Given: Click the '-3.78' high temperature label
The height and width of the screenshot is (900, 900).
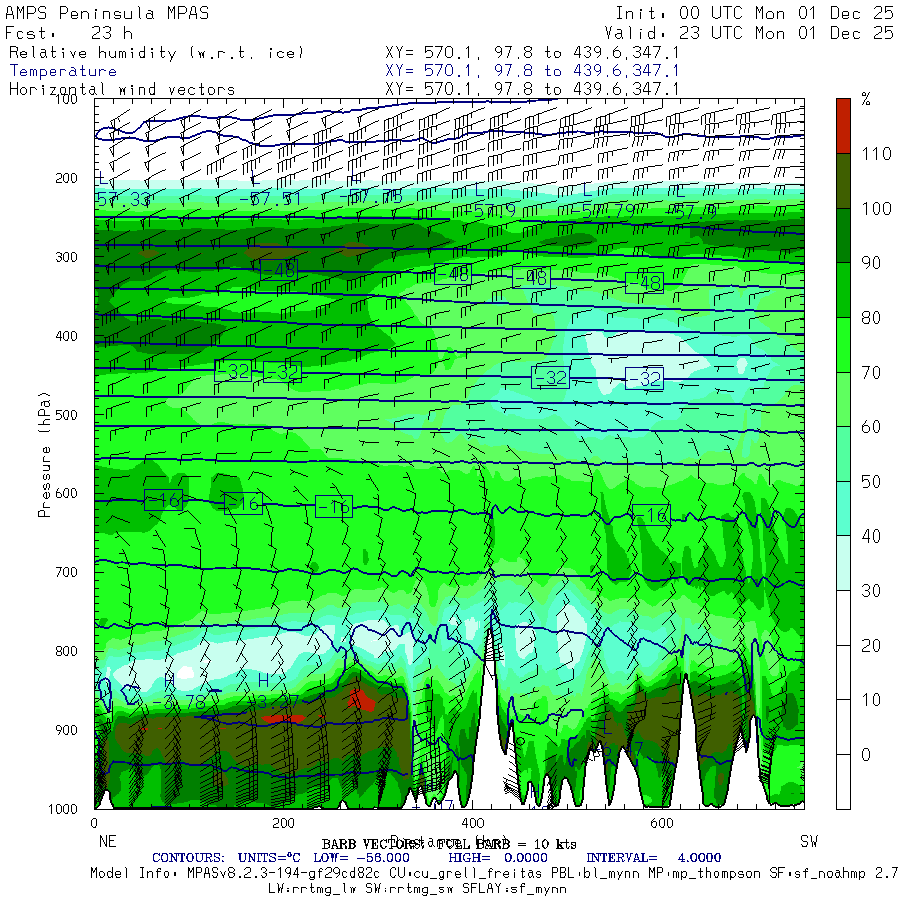Looking at the screenshot, I should (178, 702).
